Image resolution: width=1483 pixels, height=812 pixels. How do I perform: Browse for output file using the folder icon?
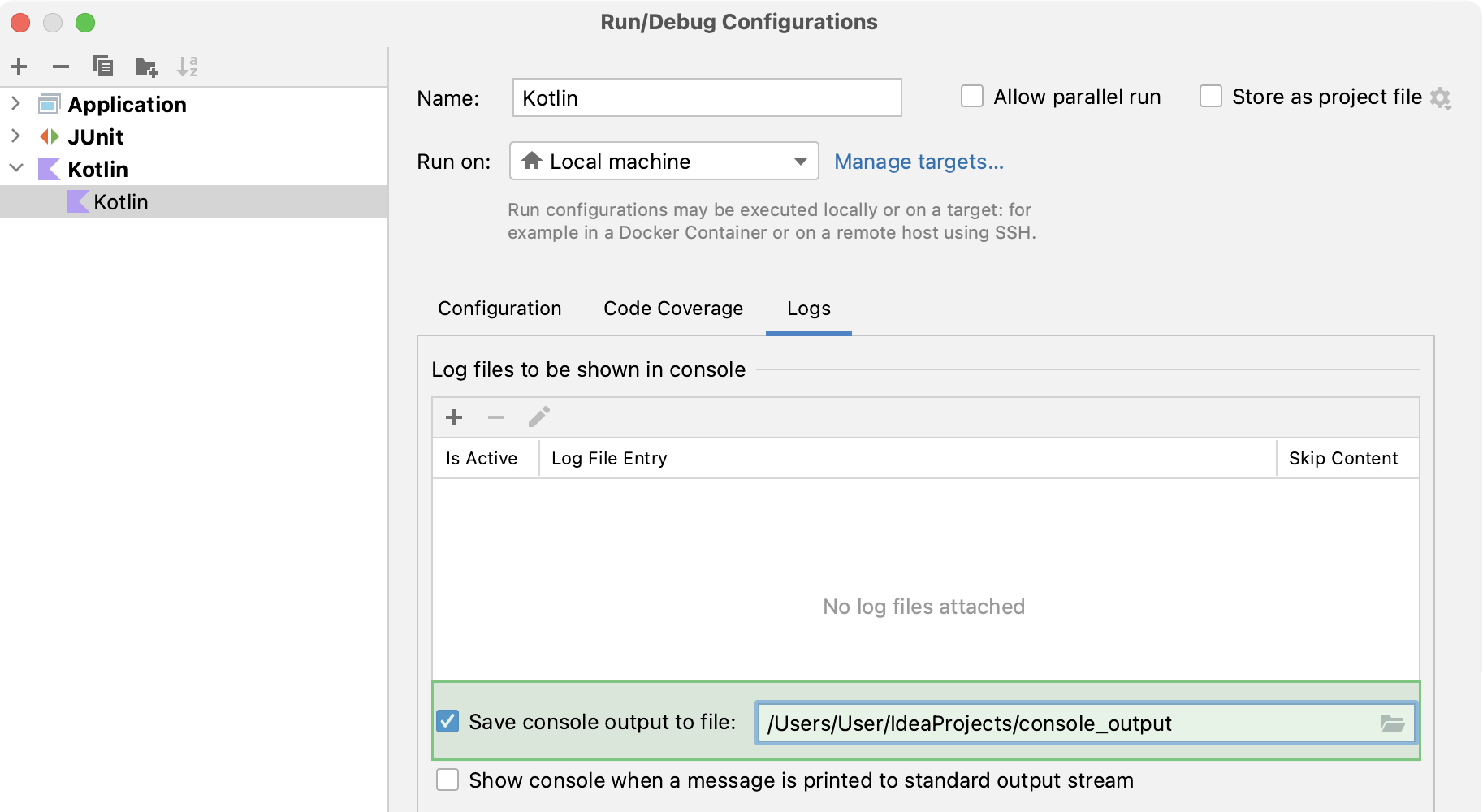[1394, 723]
